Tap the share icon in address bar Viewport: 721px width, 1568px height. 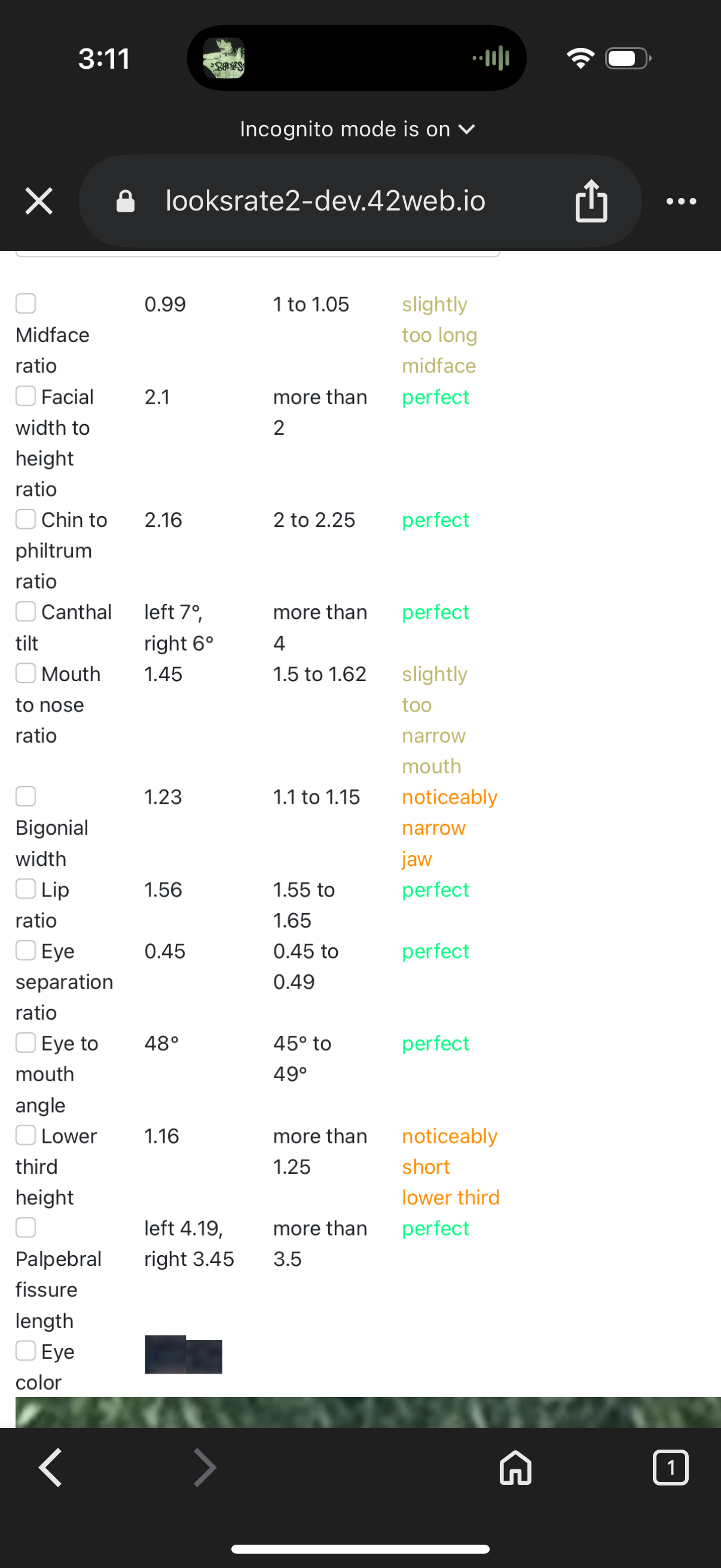point(591,201)
